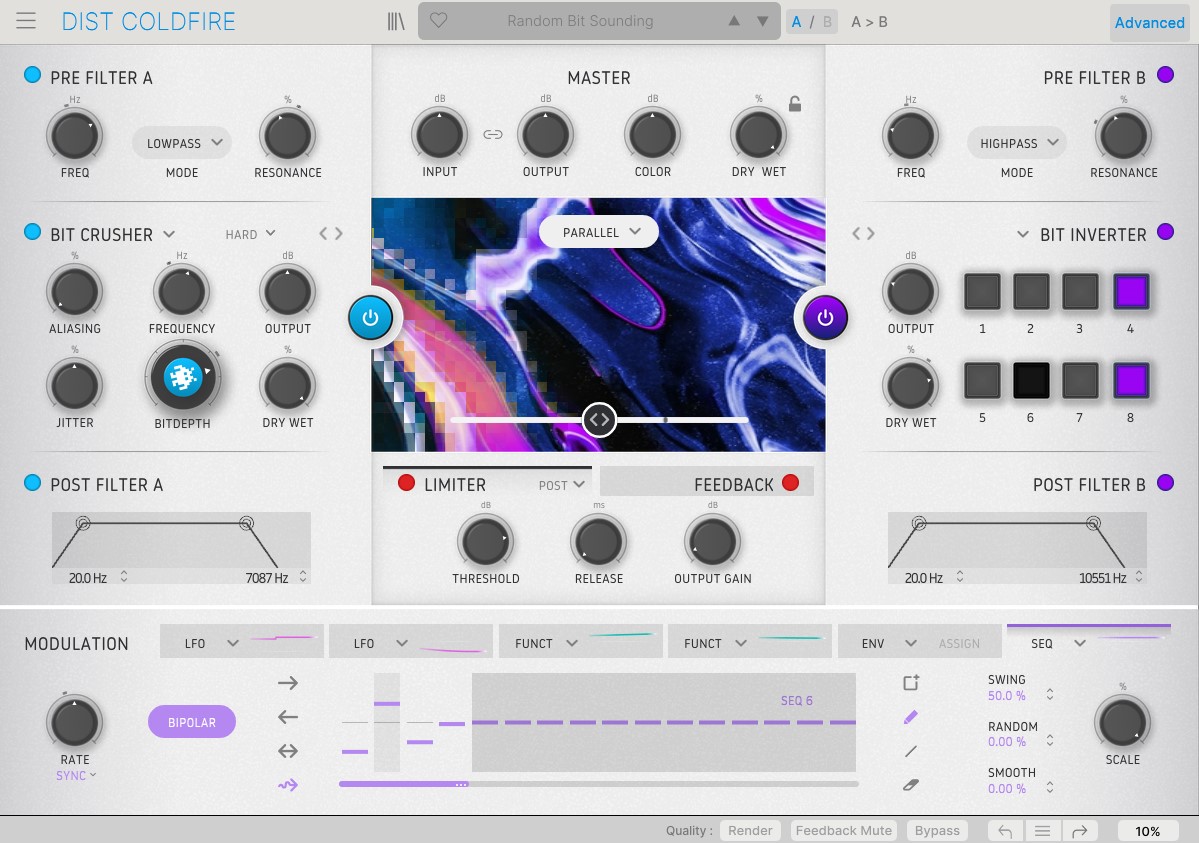Toggle the master dry wet lock icon

click(x=795, y=104)
